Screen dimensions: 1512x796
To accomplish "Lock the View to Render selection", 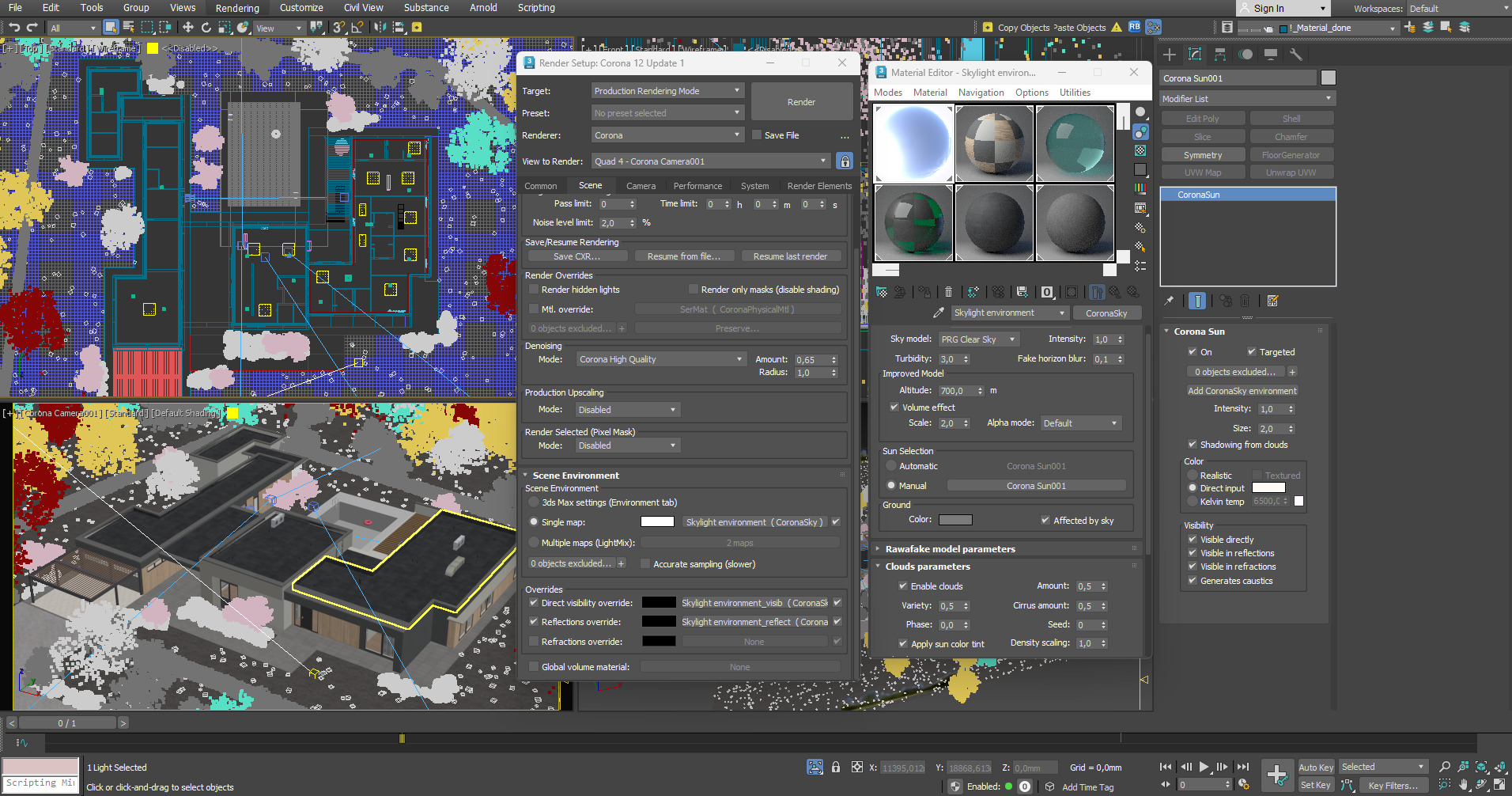I will (x=845, y=161).
